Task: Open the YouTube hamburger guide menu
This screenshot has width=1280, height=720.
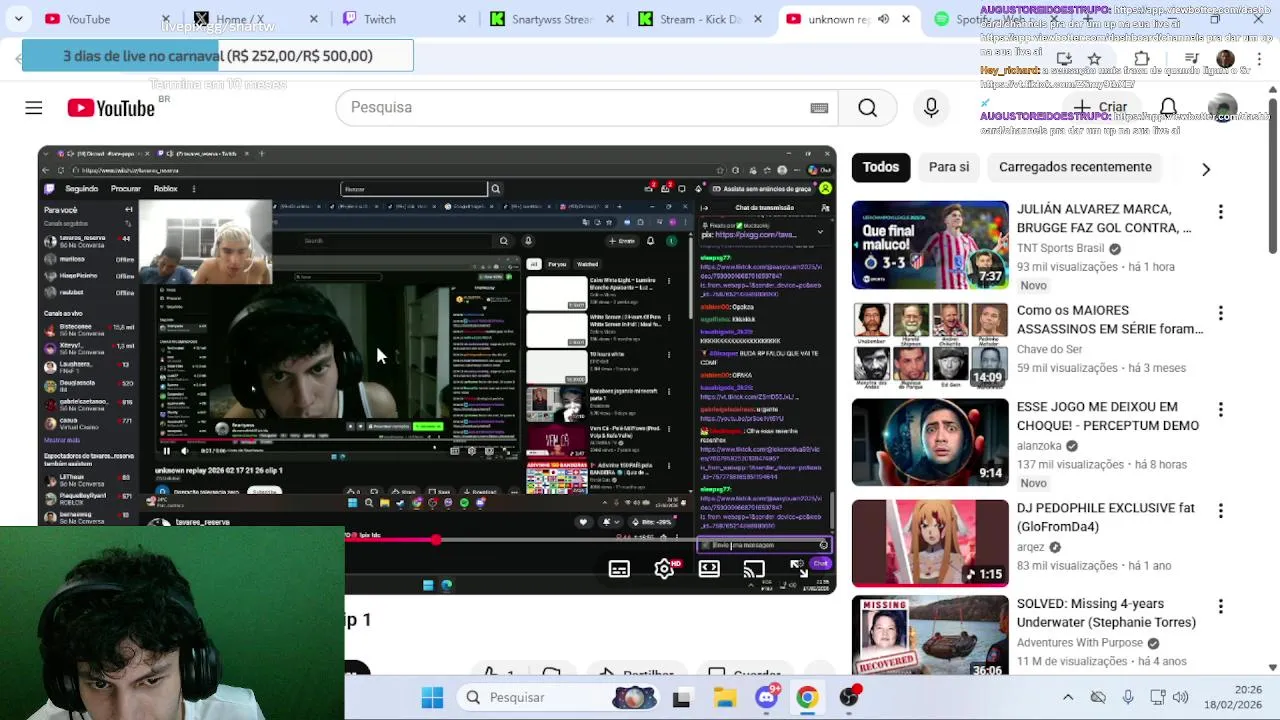Action: coord(34,107)
